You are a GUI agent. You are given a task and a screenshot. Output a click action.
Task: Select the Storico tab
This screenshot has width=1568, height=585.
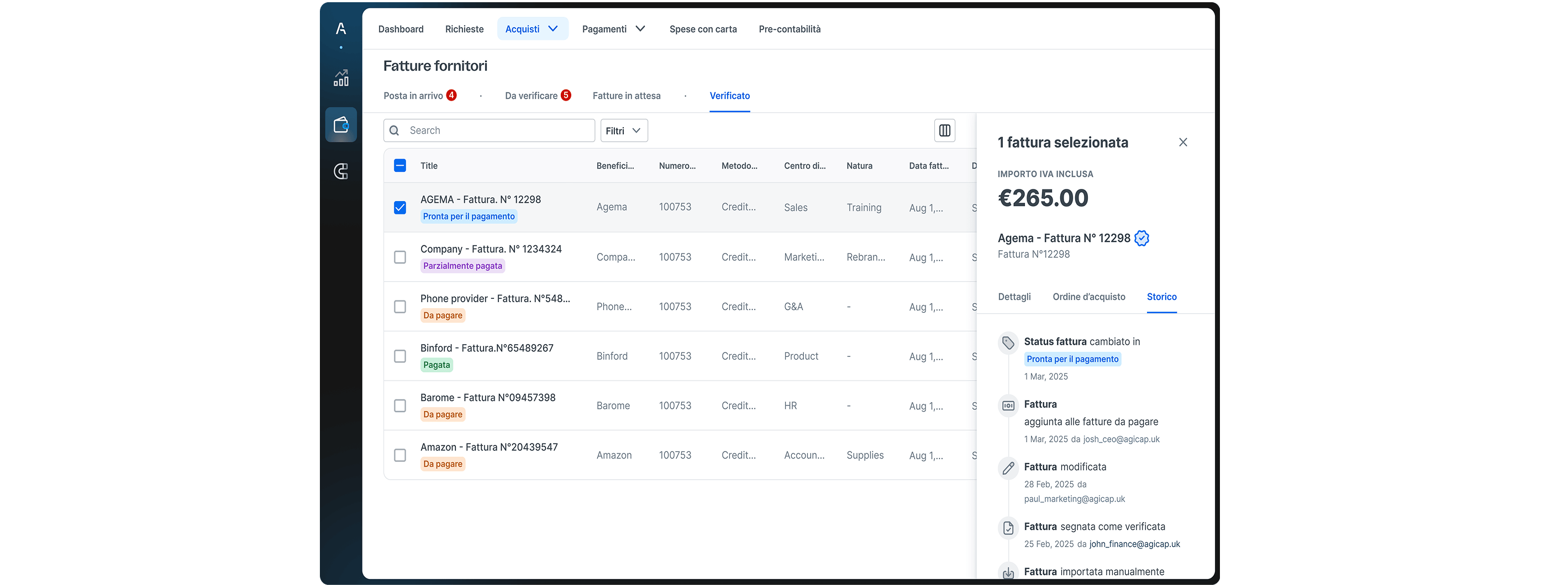pos(1161,297)
